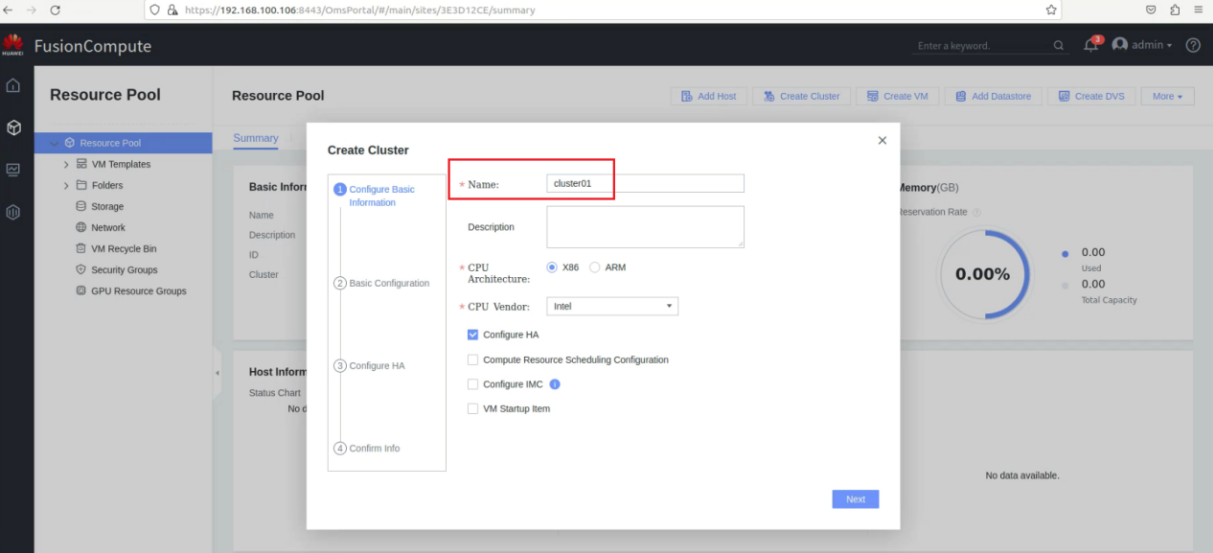Open the CPU Vendor dropdown

coord(612,306)
